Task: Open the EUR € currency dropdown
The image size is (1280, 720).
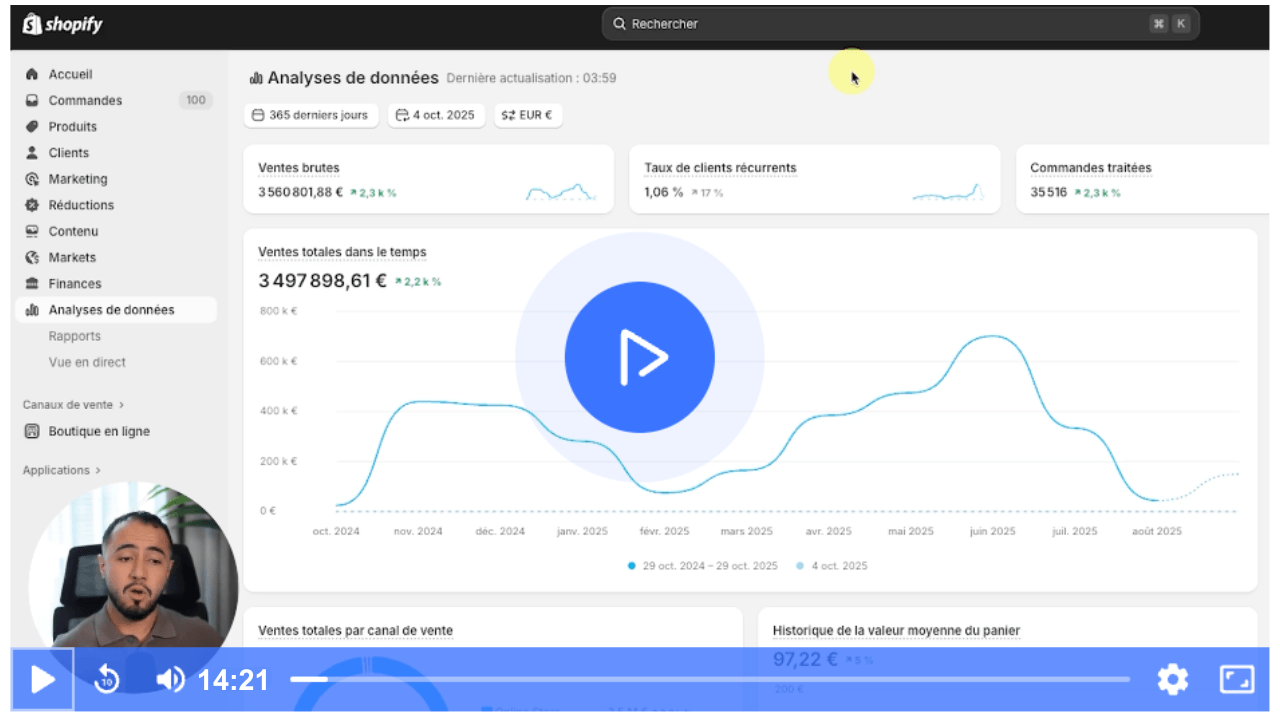Action: point(527,115)
